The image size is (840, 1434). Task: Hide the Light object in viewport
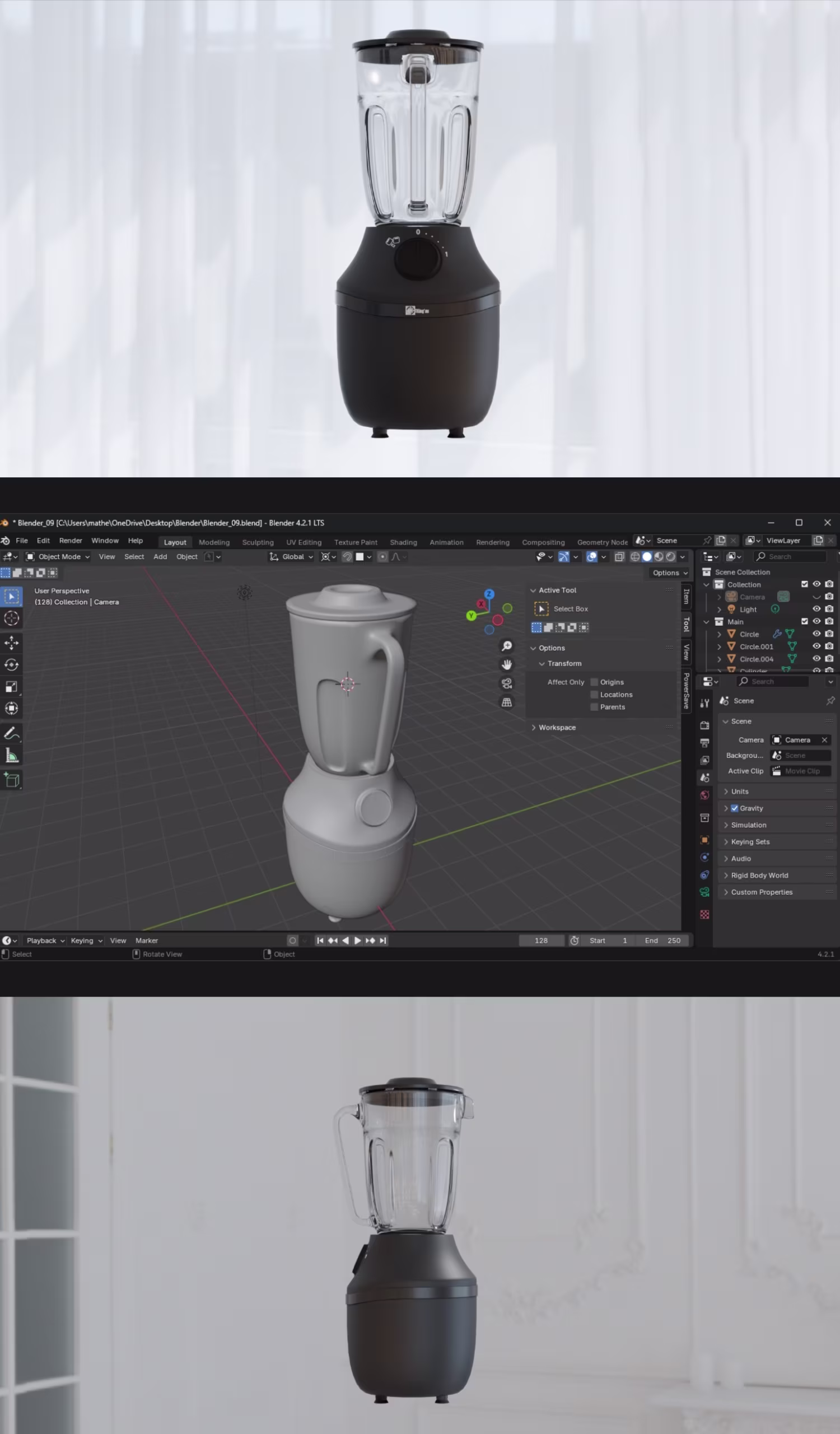pyautogui.click(x=816, y=609)
